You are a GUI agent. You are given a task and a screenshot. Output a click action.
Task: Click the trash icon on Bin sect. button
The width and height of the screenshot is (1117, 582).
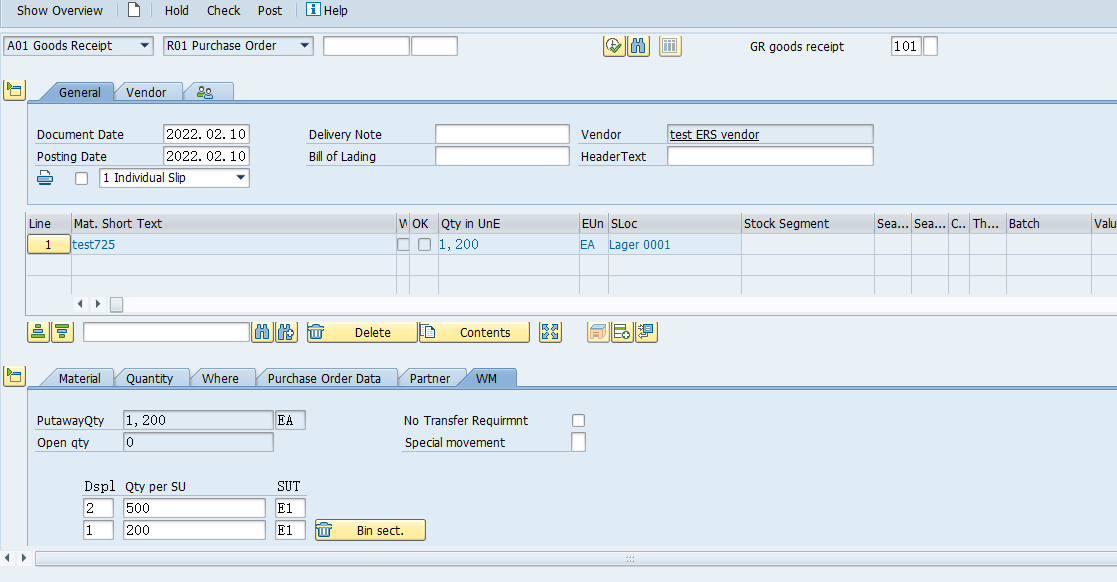(x=323, y=530)
